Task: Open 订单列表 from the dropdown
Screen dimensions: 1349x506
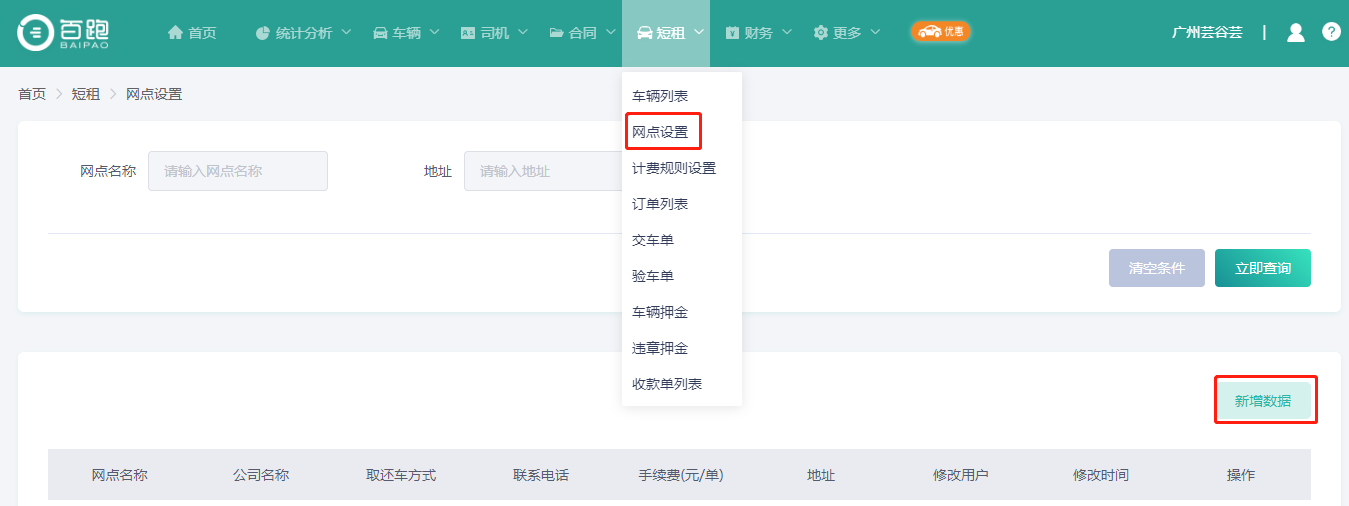Action: tap(660, 204)
